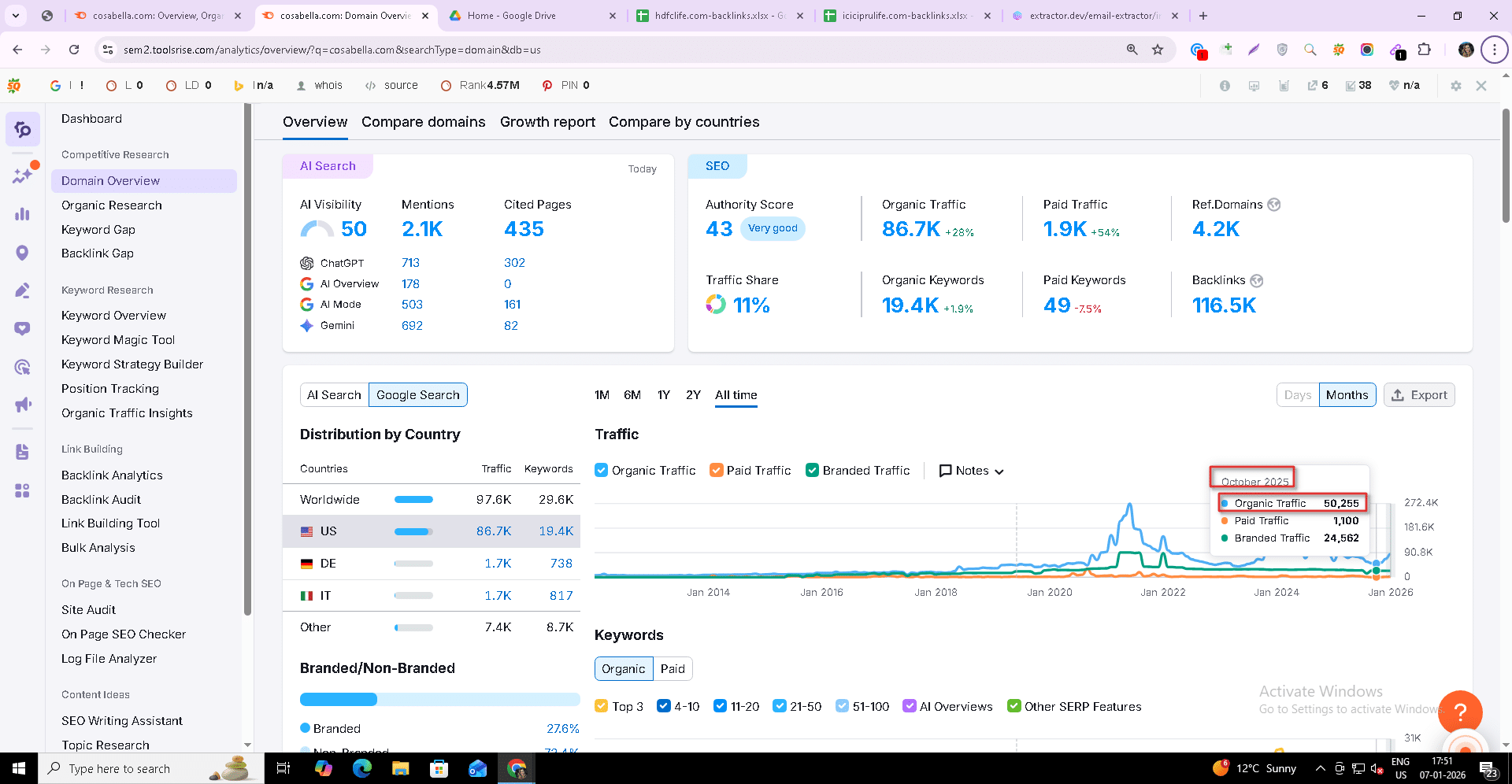Open the Local SEO pin sidebar icon
The width and height of the screenshot is (1512, 784).
tap(22, 253)
